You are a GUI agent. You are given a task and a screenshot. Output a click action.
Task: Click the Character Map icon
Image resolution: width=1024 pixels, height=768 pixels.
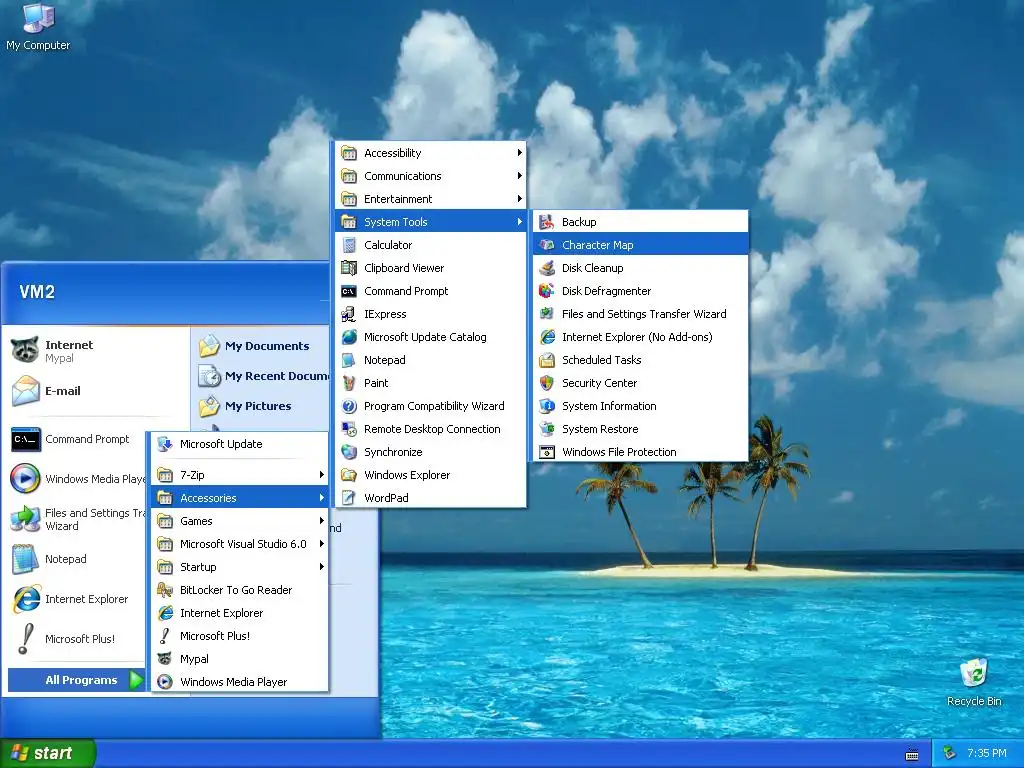click(547, 245)
